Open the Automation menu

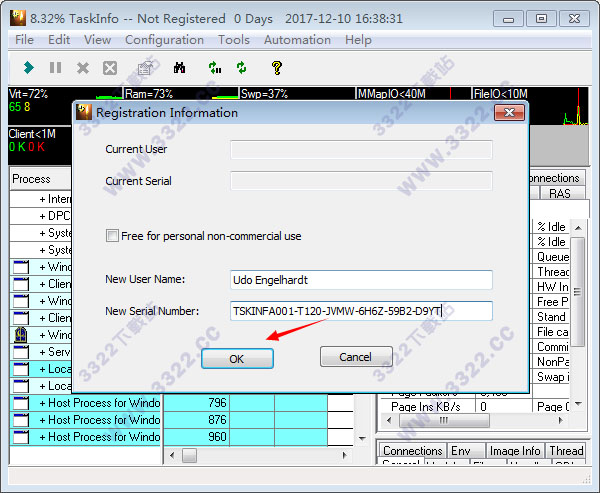(x=297, y=40)
